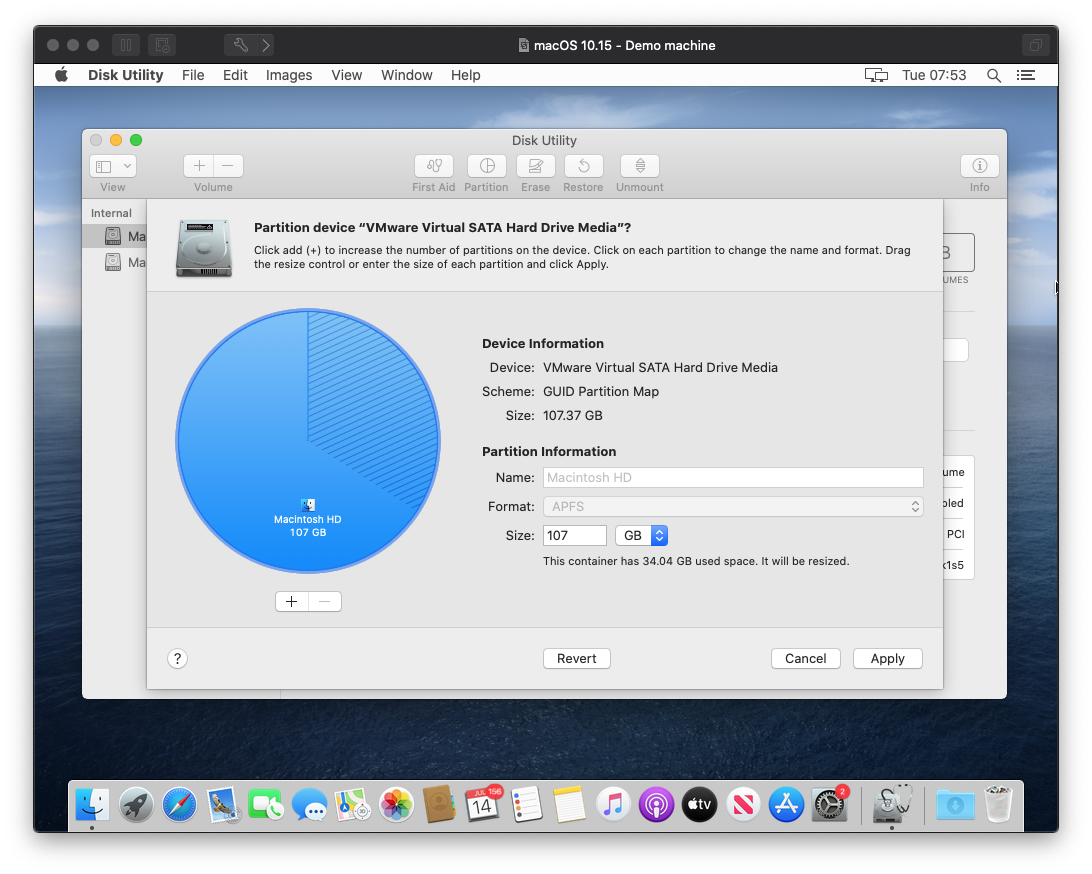Image resolution: width=1092 pixels, height=874 pixels.
Task: Add a partition with the plus button below the pie chart
Action: coord(292,602)
